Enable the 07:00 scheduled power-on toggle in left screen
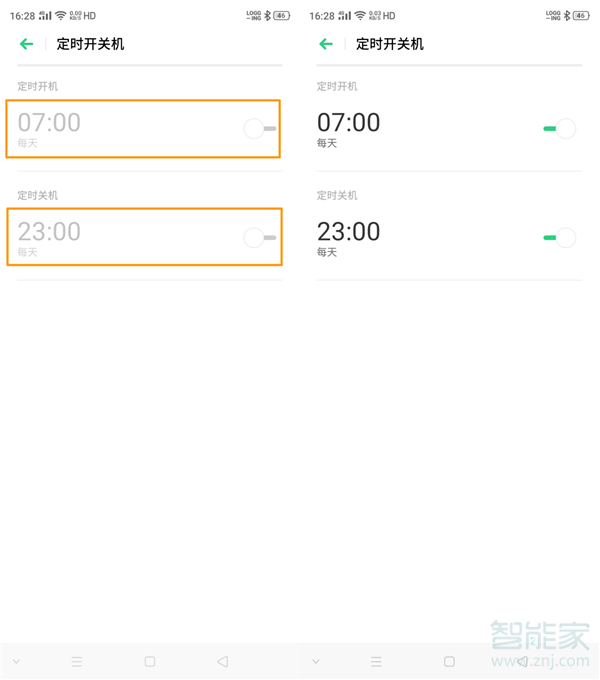The width and height of the screenshot is (600, 680). tap(260, 128)
